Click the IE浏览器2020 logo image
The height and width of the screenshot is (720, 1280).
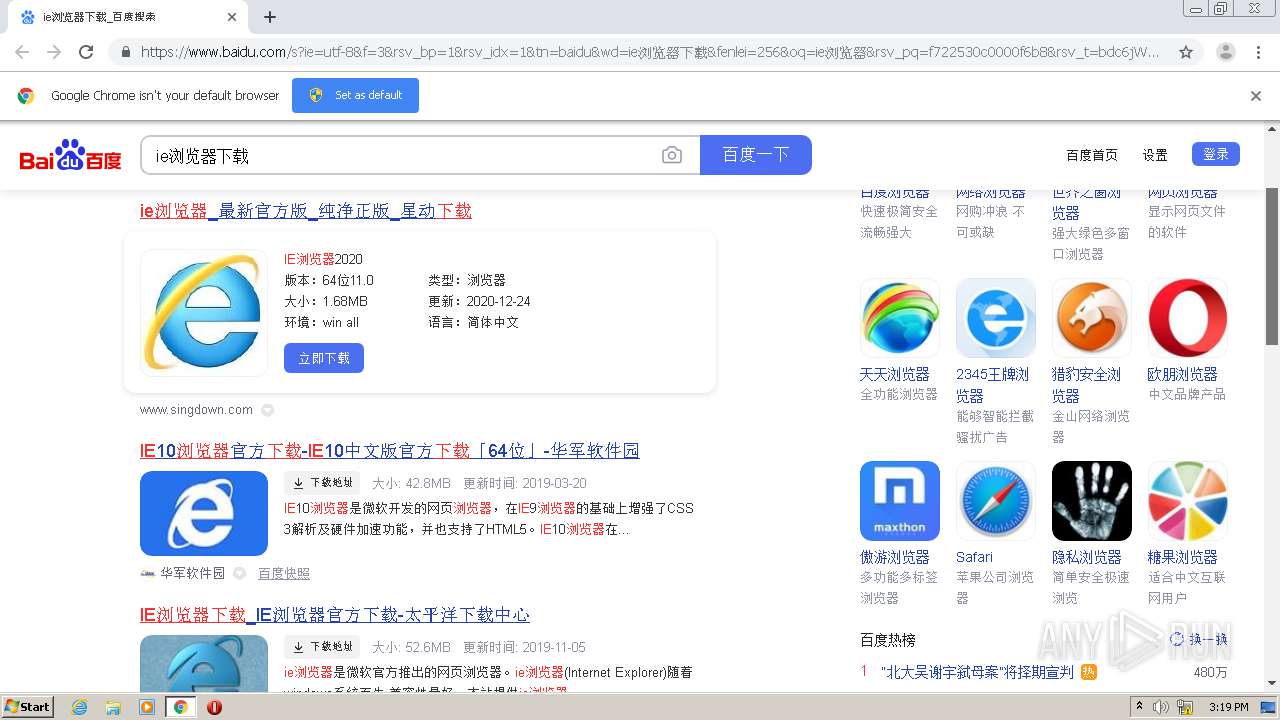[204, 312]
